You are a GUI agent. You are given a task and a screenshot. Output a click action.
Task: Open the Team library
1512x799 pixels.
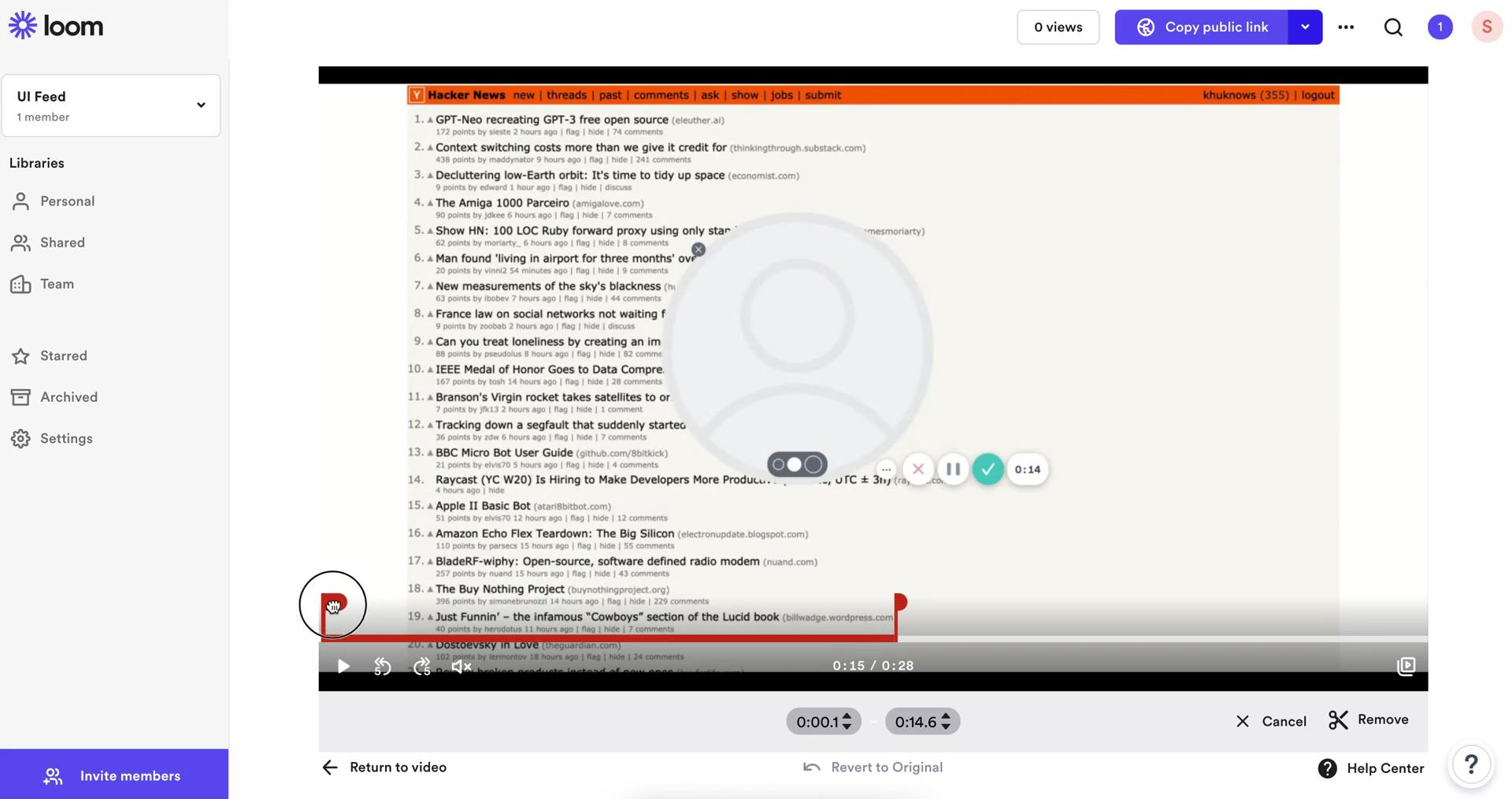43,284
